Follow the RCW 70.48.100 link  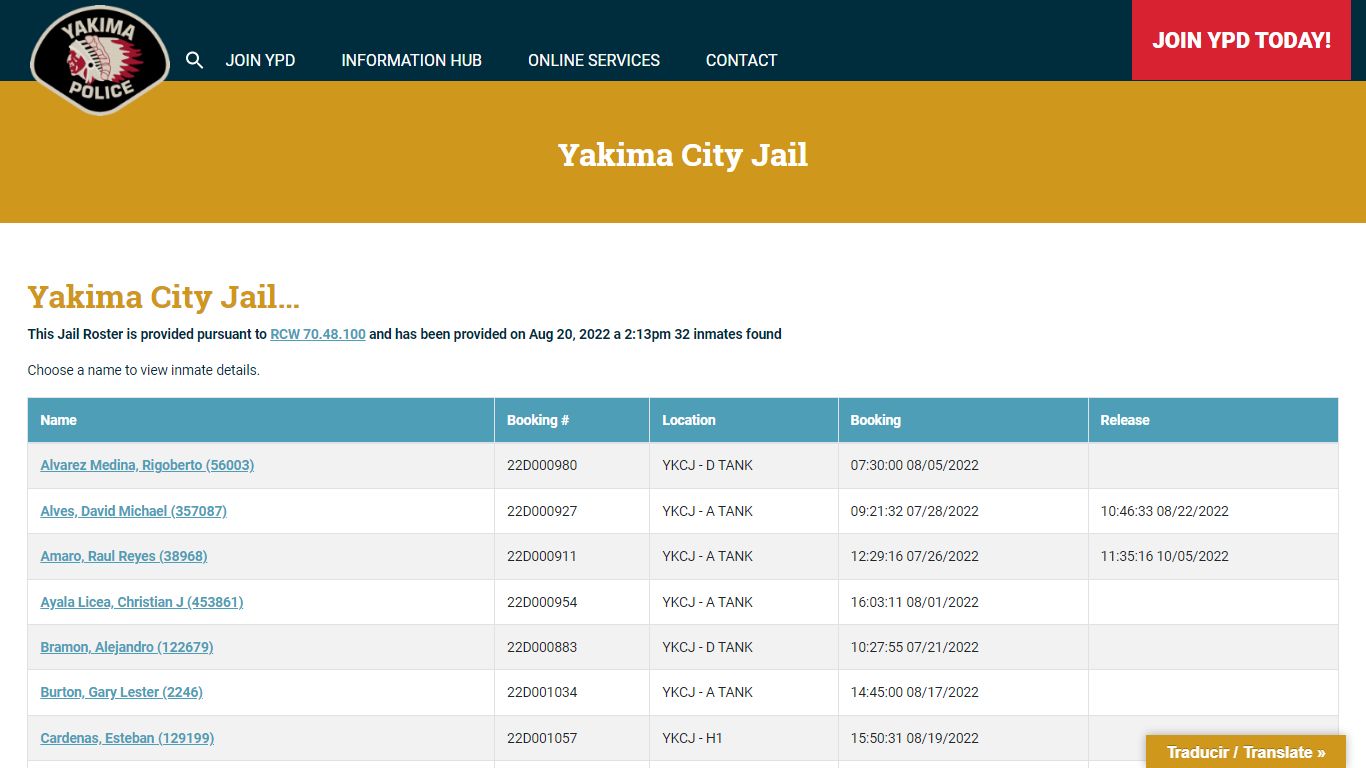pos(318,334)
